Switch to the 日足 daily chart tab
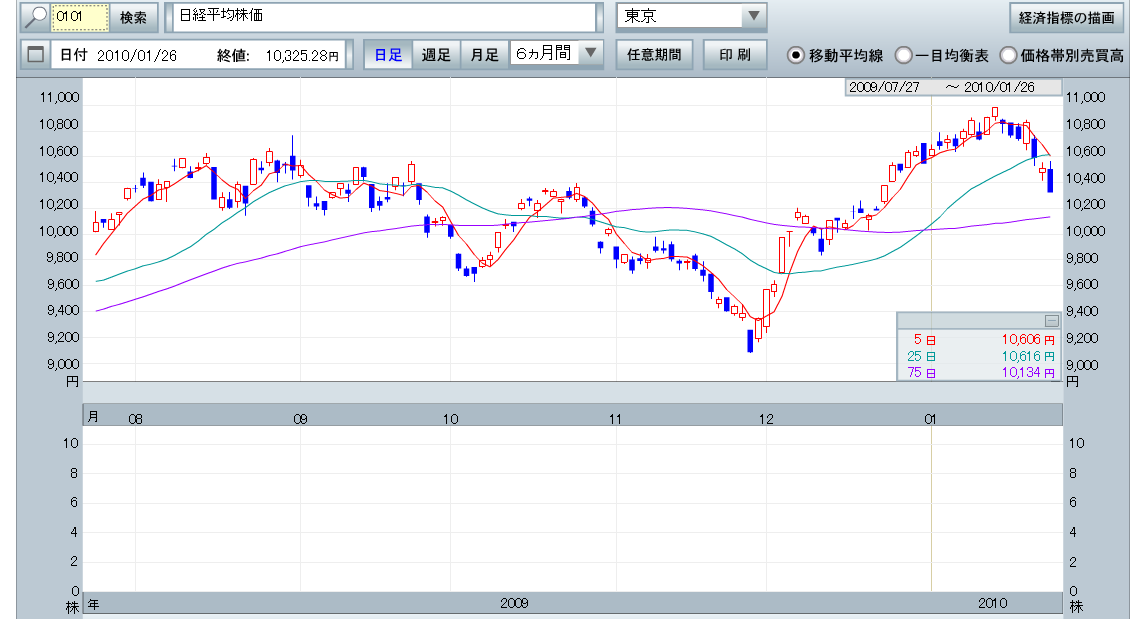This screenshot has height=619, width=1148. [x=388, y=55]
